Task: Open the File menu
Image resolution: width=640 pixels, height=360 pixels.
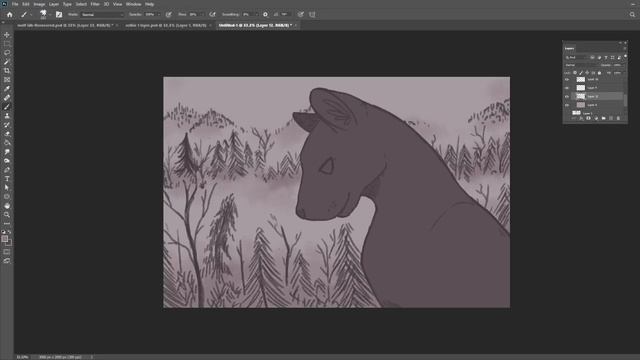Action: point(15,4)
